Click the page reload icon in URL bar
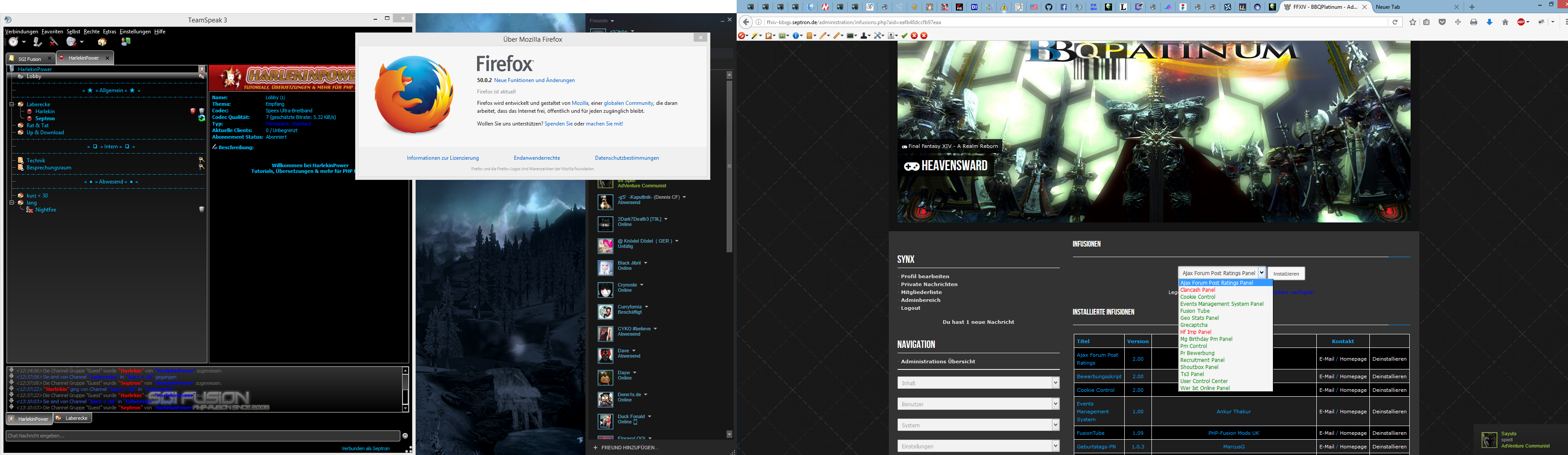The width and height of the screenshot is (1568, 455). 1395,22
